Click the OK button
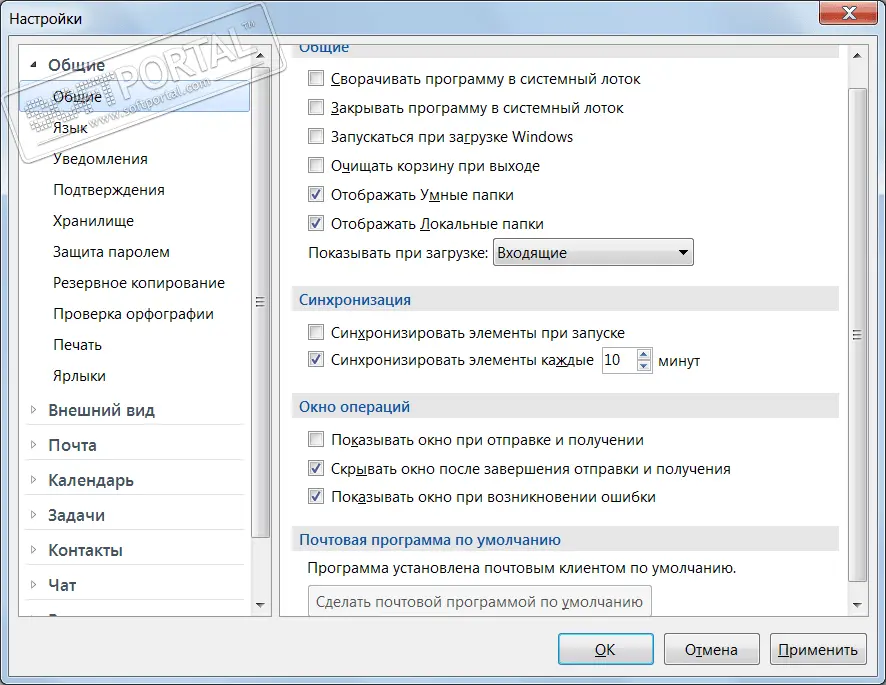Viewport: 886px width, 685px height. click(x=605, y=649)
